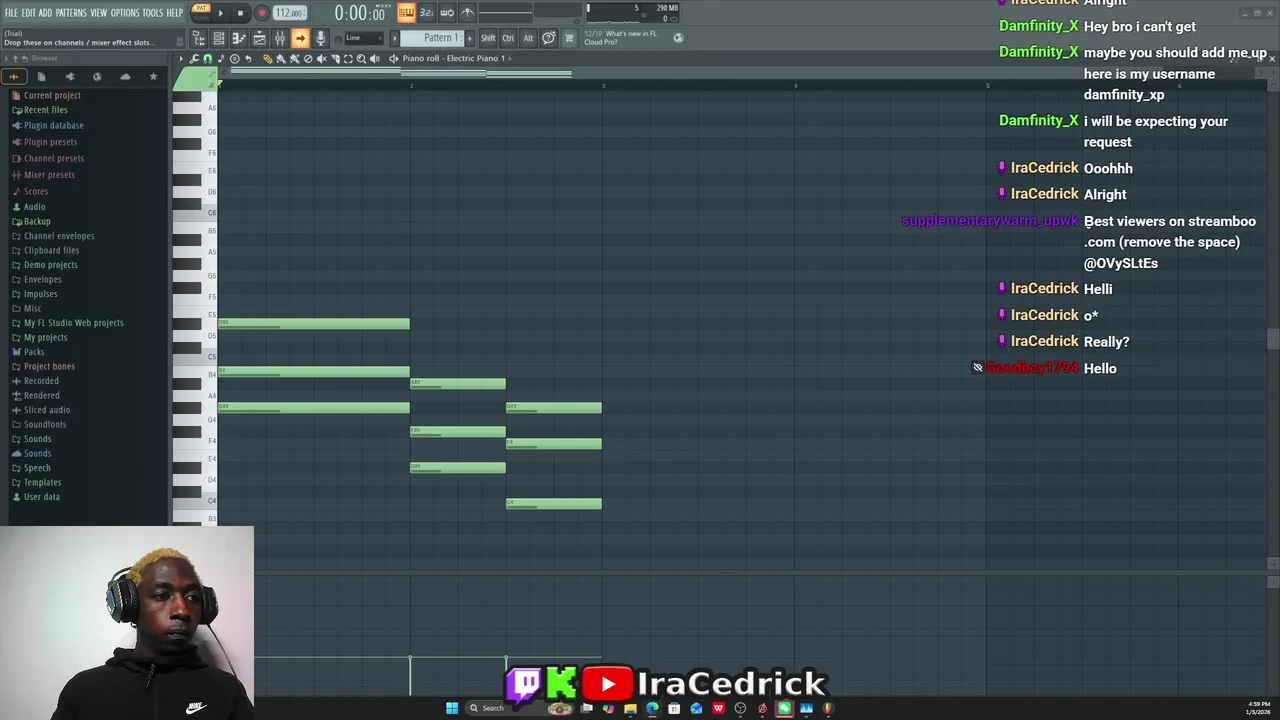The width and height of the screenshot is (1280, 720).
Task: Stop playback with the stop button
Action: point(240,13)
